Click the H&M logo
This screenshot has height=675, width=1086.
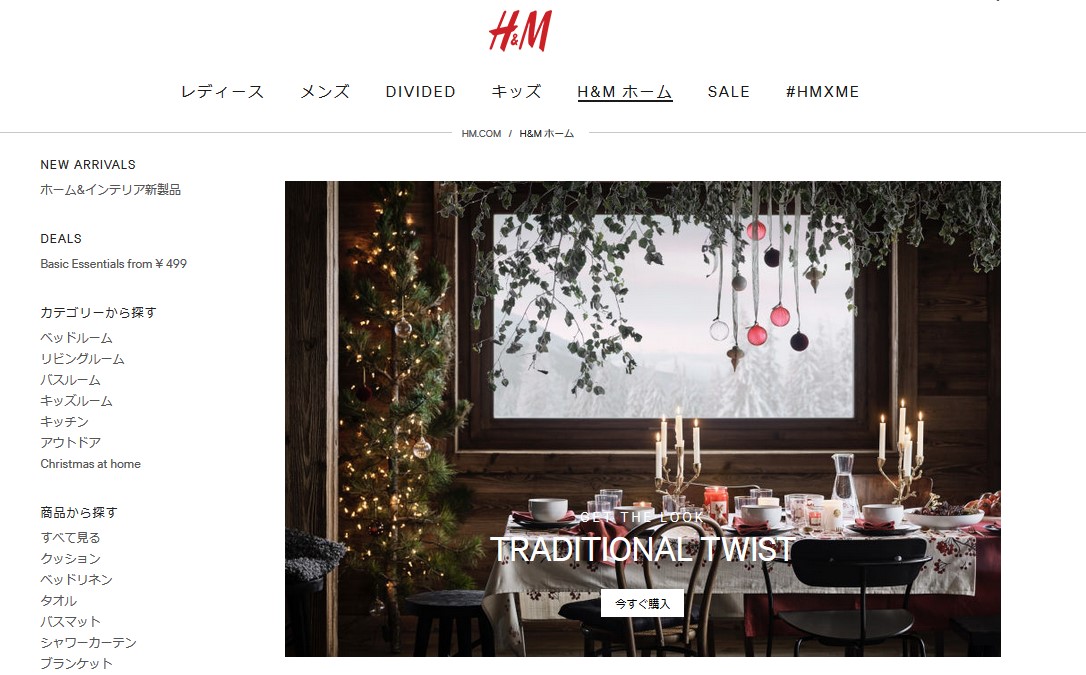point(520,31)
